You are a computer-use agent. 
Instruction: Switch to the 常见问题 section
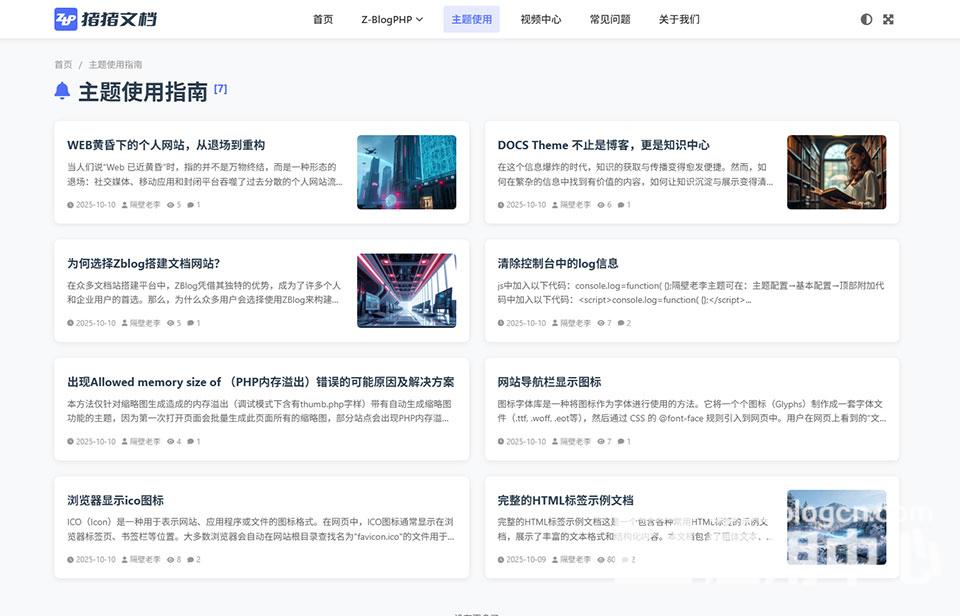click(611, 18)
